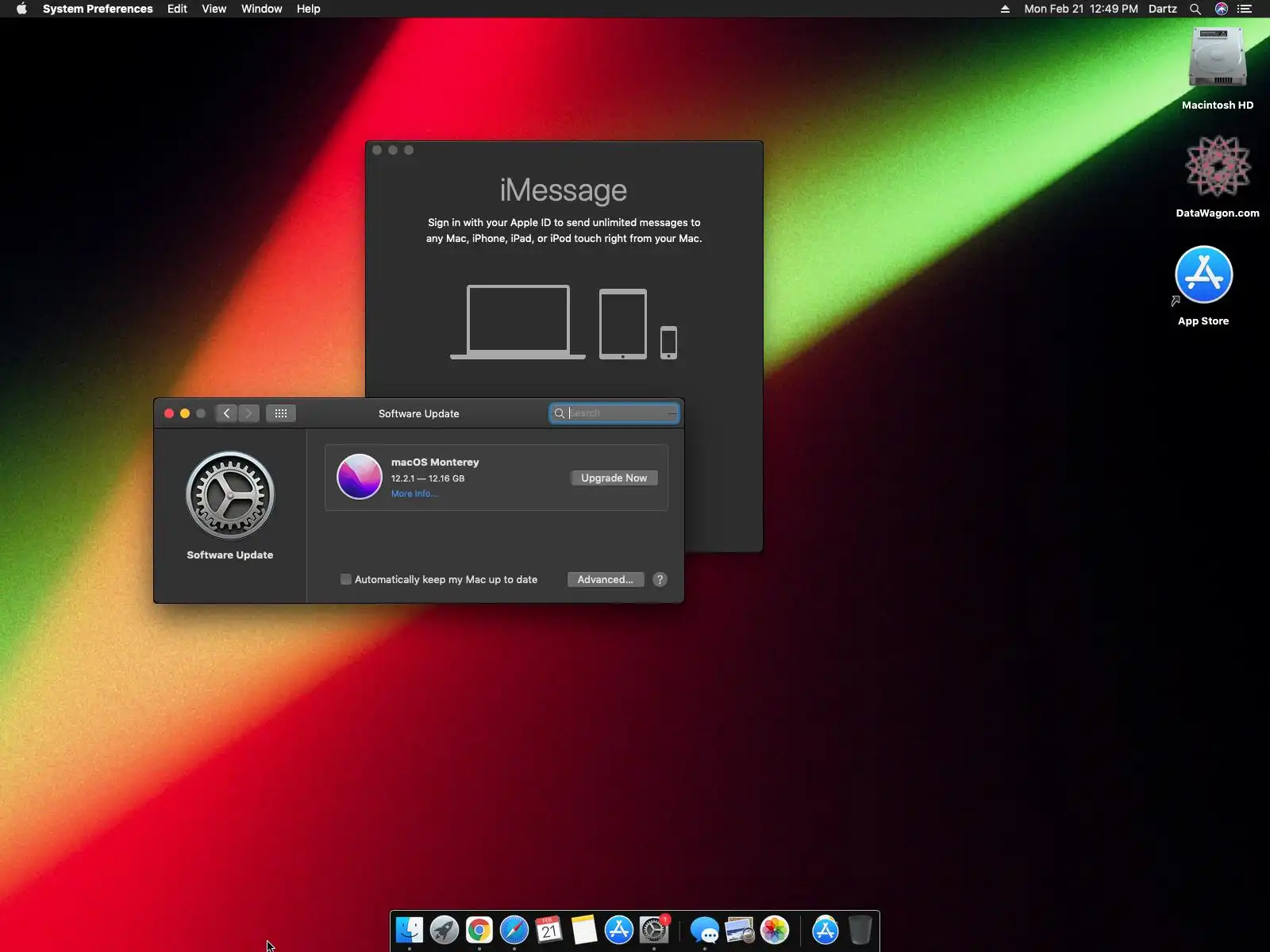Focus the Search field in Software Update

pos(614,413)
